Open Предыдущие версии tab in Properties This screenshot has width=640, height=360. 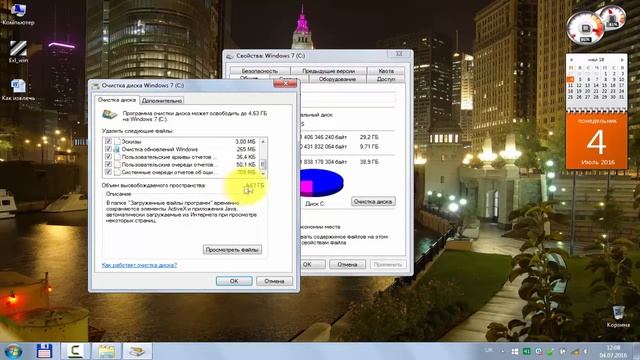tap(328, 71)
